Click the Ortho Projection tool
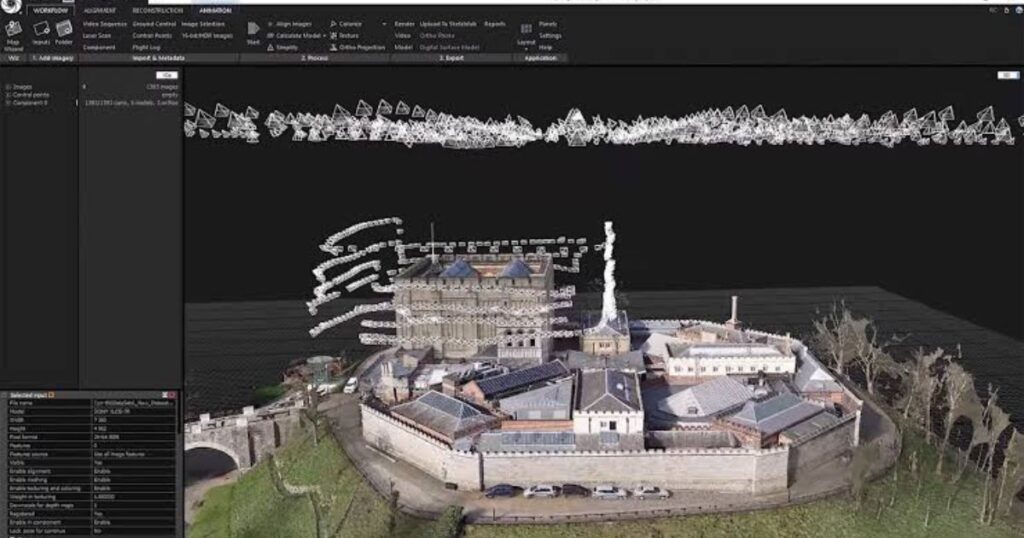Image resolution: width=1024 pixels, height=538 pixels. coord(358,47)
